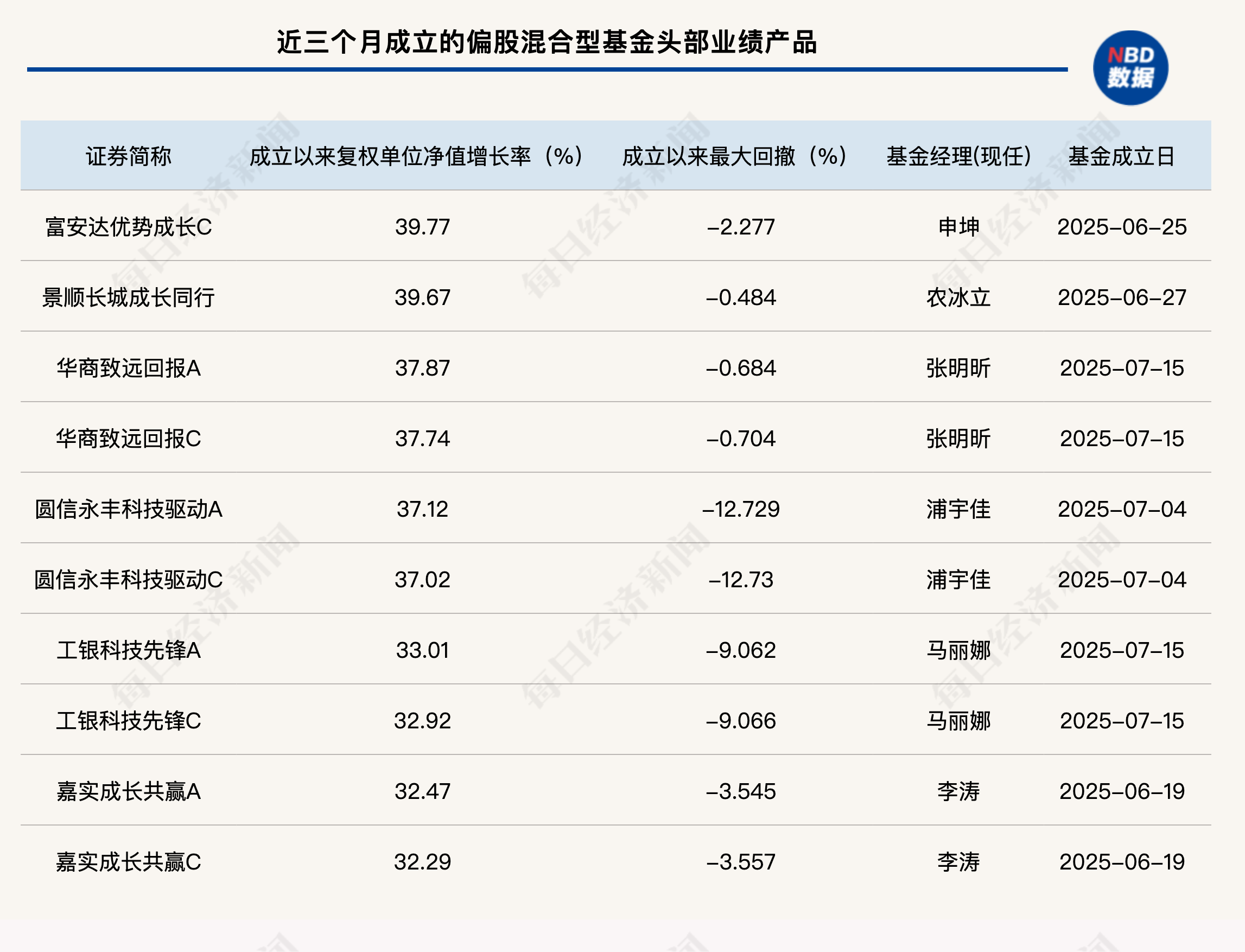This screenshot has width=1245, height=952.
Task: Select fund name 富安达优势成长C
Action: [x=129, y=227]
